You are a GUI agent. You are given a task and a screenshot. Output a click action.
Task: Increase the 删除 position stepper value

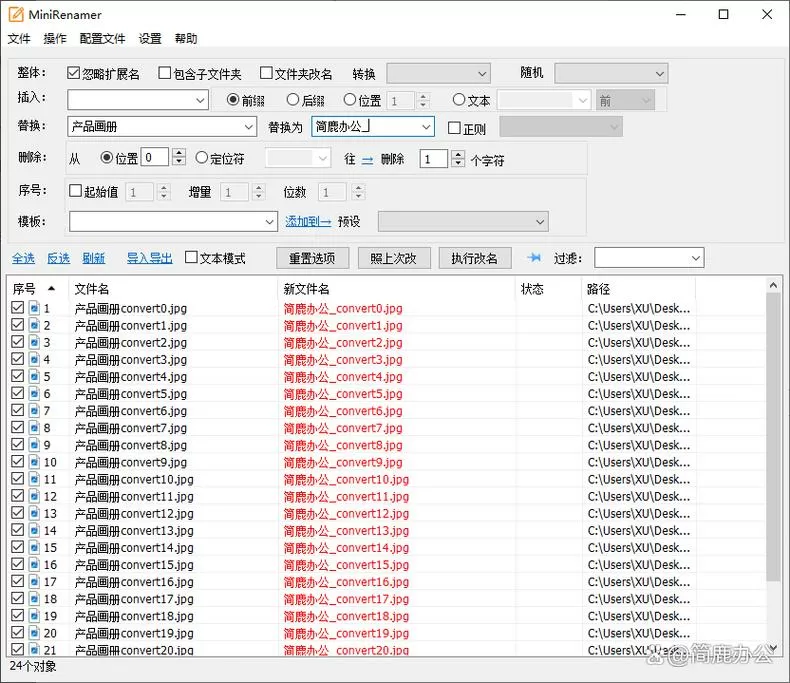(x=179, y=153)
